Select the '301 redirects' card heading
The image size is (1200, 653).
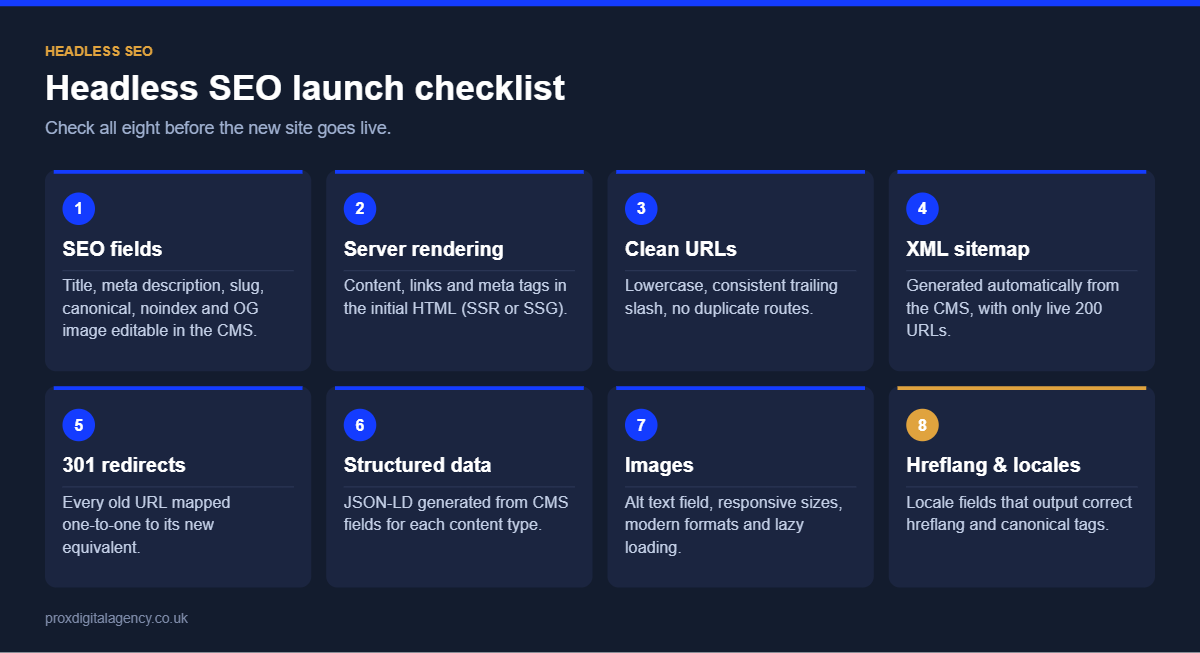124,465
